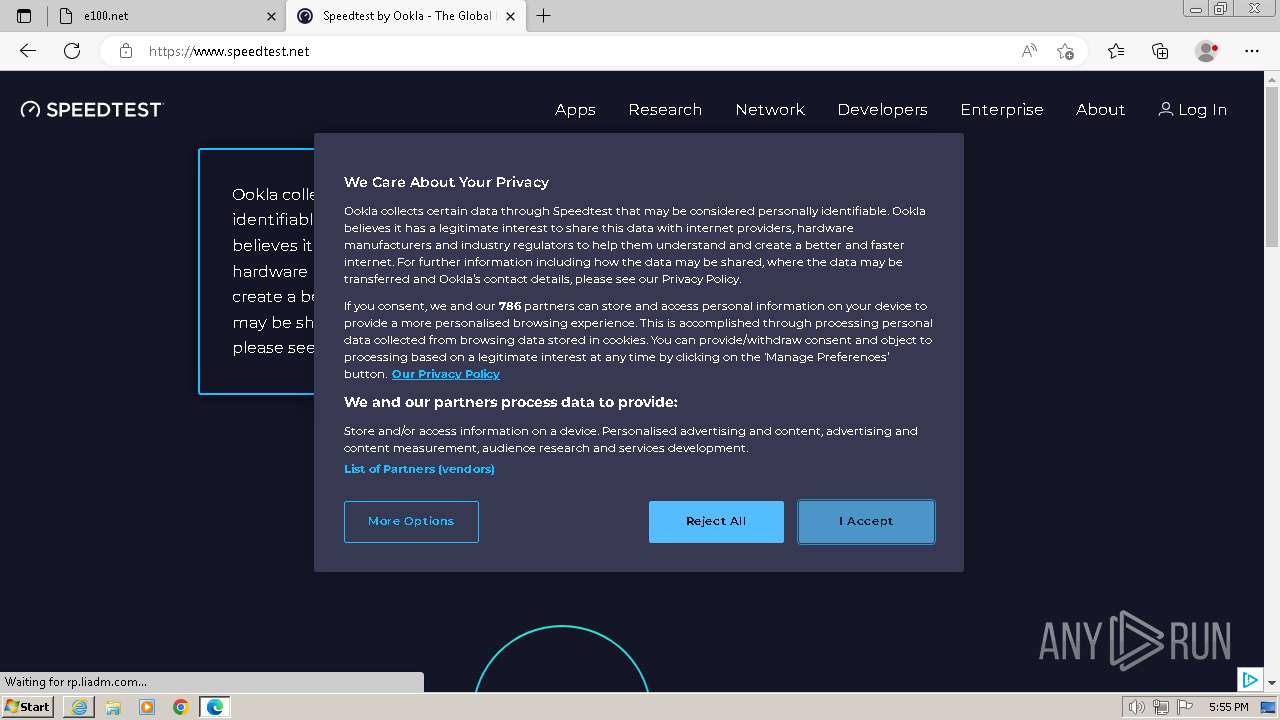This screenshot has width=1280, height=720.
Task: Open the Collections icon
Action: 1160,51
